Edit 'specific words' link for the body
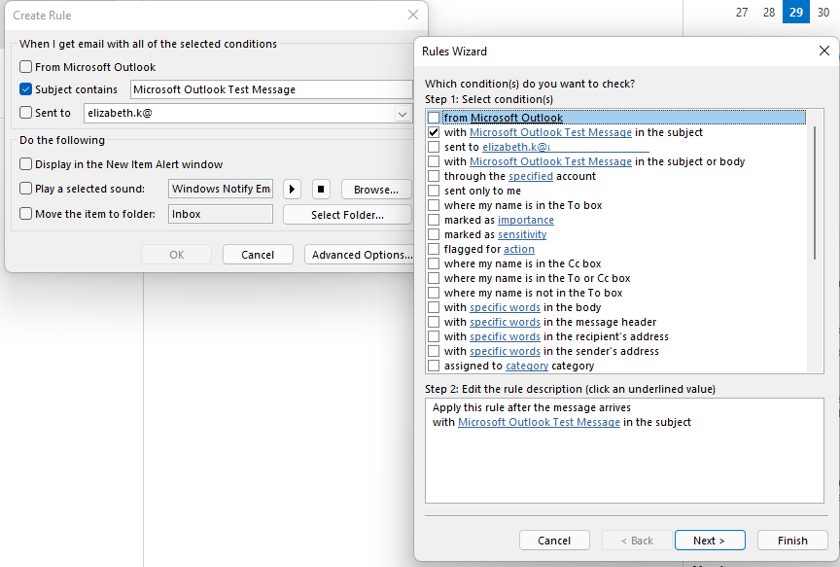840x567 pixels. pyautogui.click(x=505, y=307)
